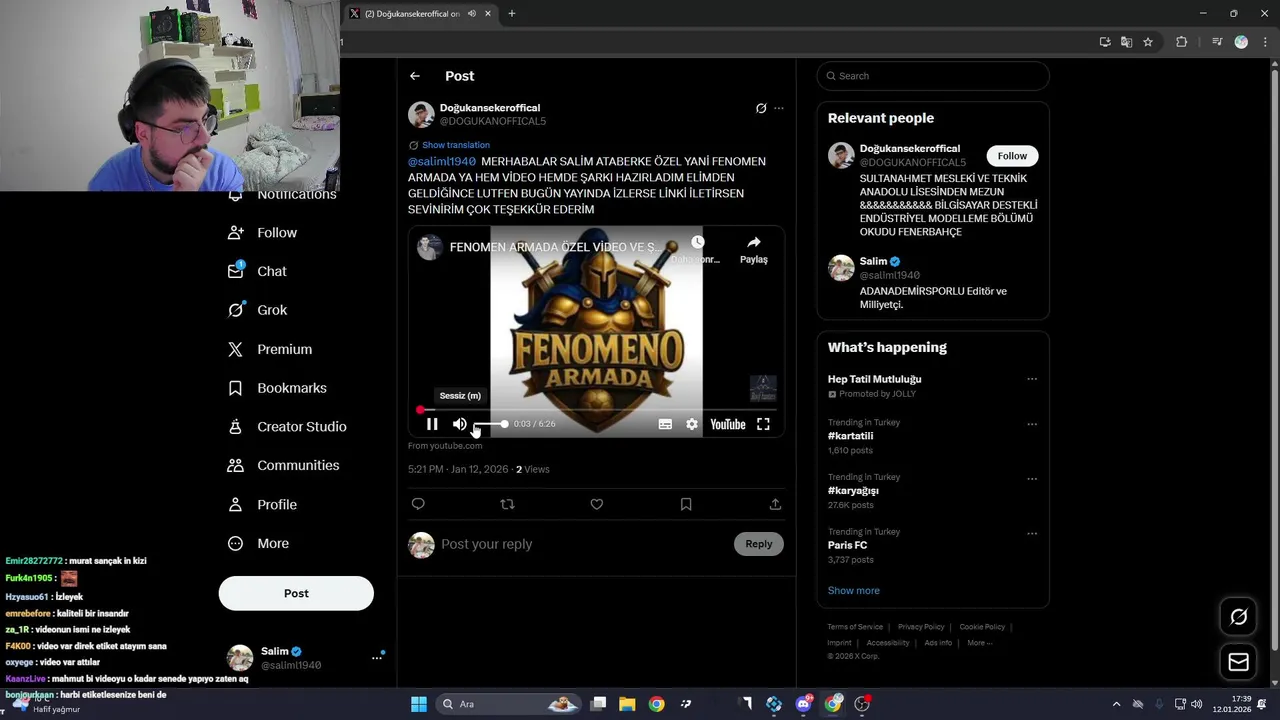The height and width of the screenshot is (720, 1280).
Task: Open Salim profile in Relevant people
Action: pos(873,261)
